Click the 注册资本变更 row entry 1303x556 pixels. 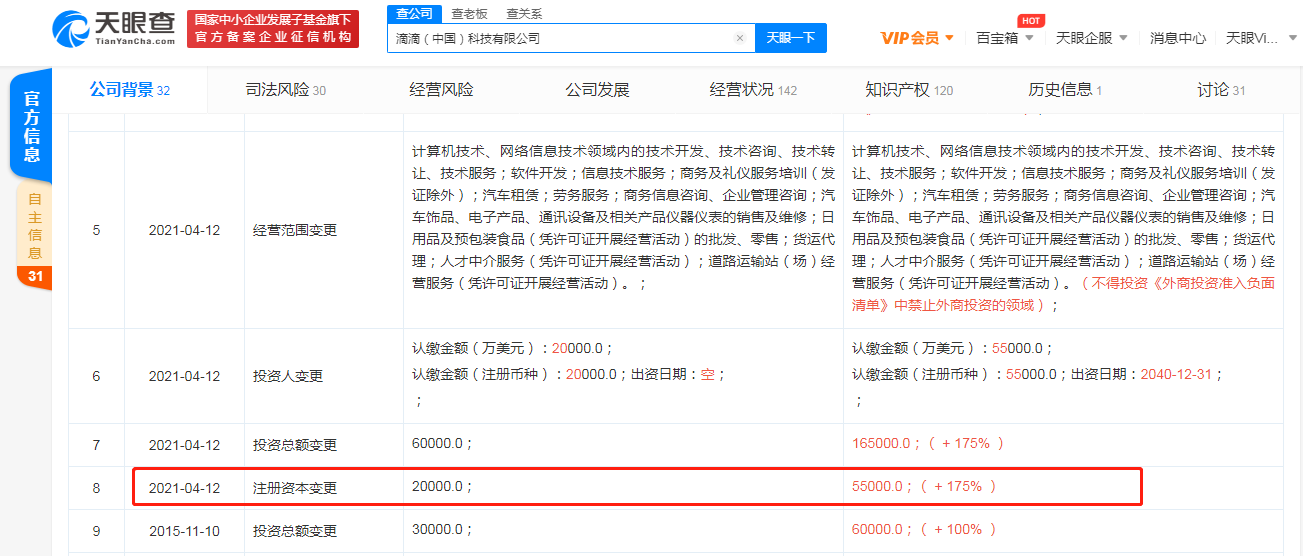pyautogui.click(x=295, y=488)
